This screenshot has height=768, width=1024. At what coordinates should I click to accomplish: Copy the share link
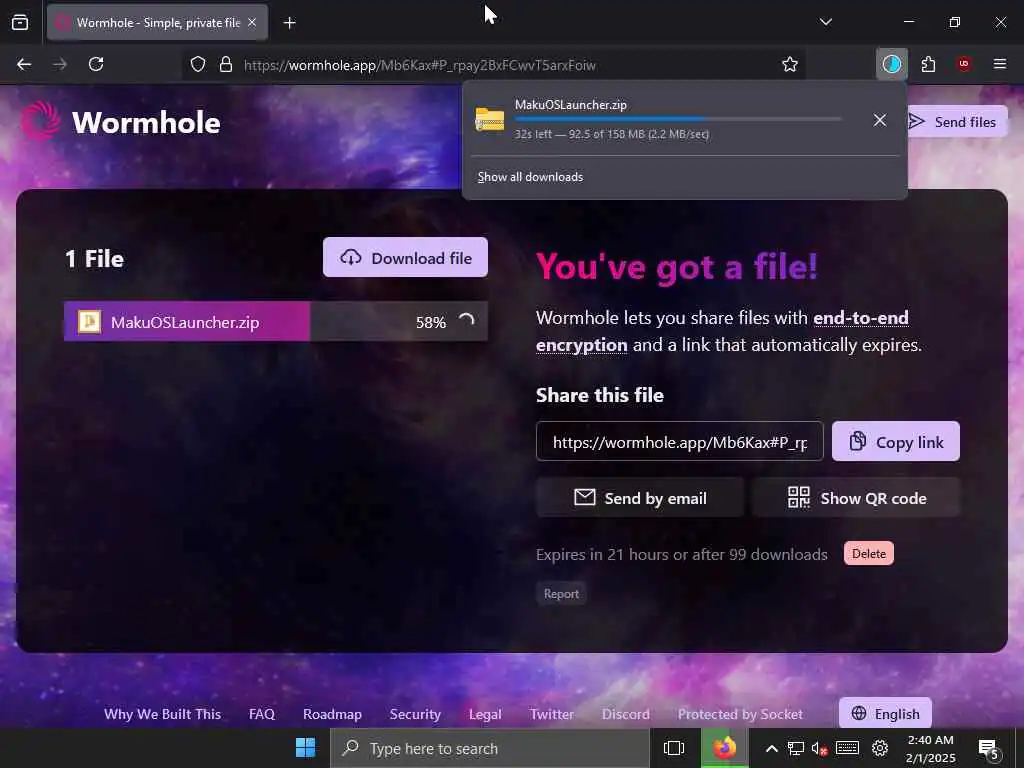(x=895, y=441)
